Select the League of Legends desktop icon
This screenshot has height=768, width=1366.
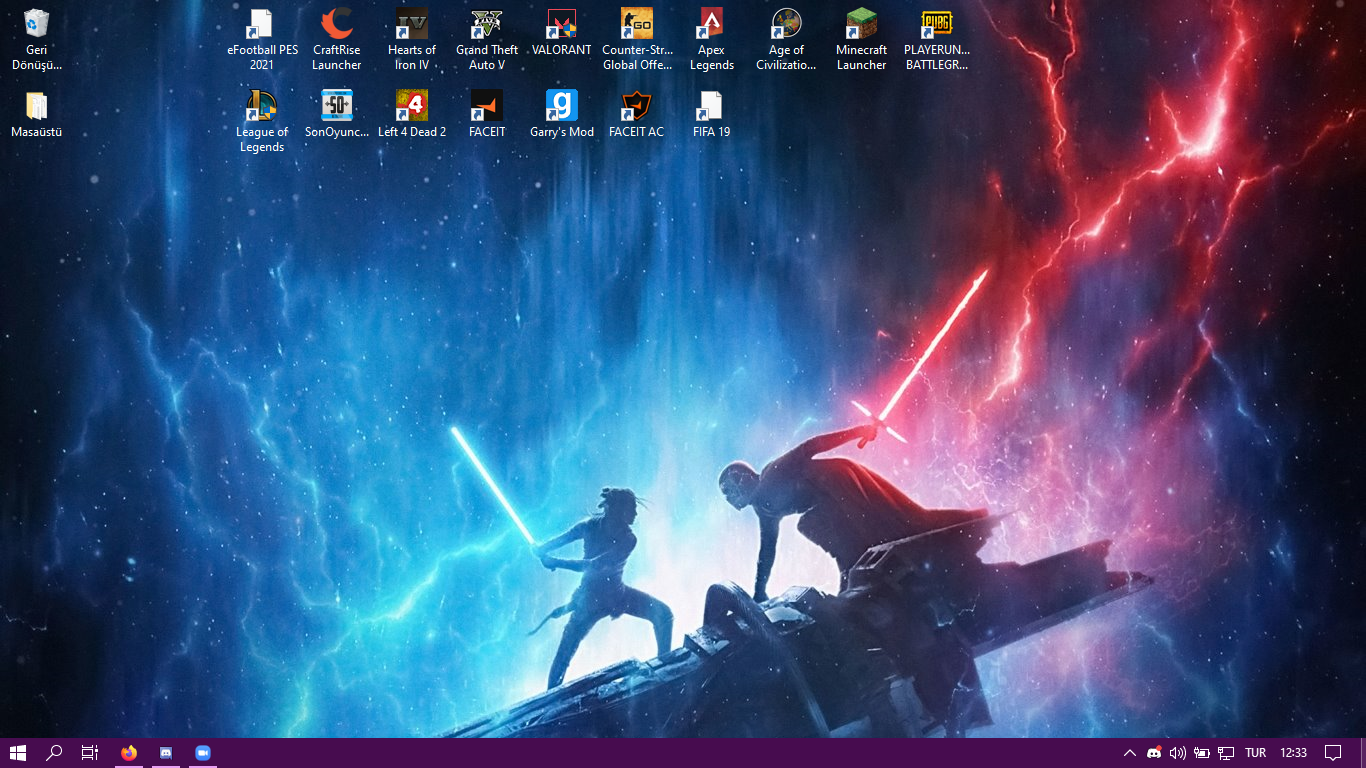(x=262, y=121)
